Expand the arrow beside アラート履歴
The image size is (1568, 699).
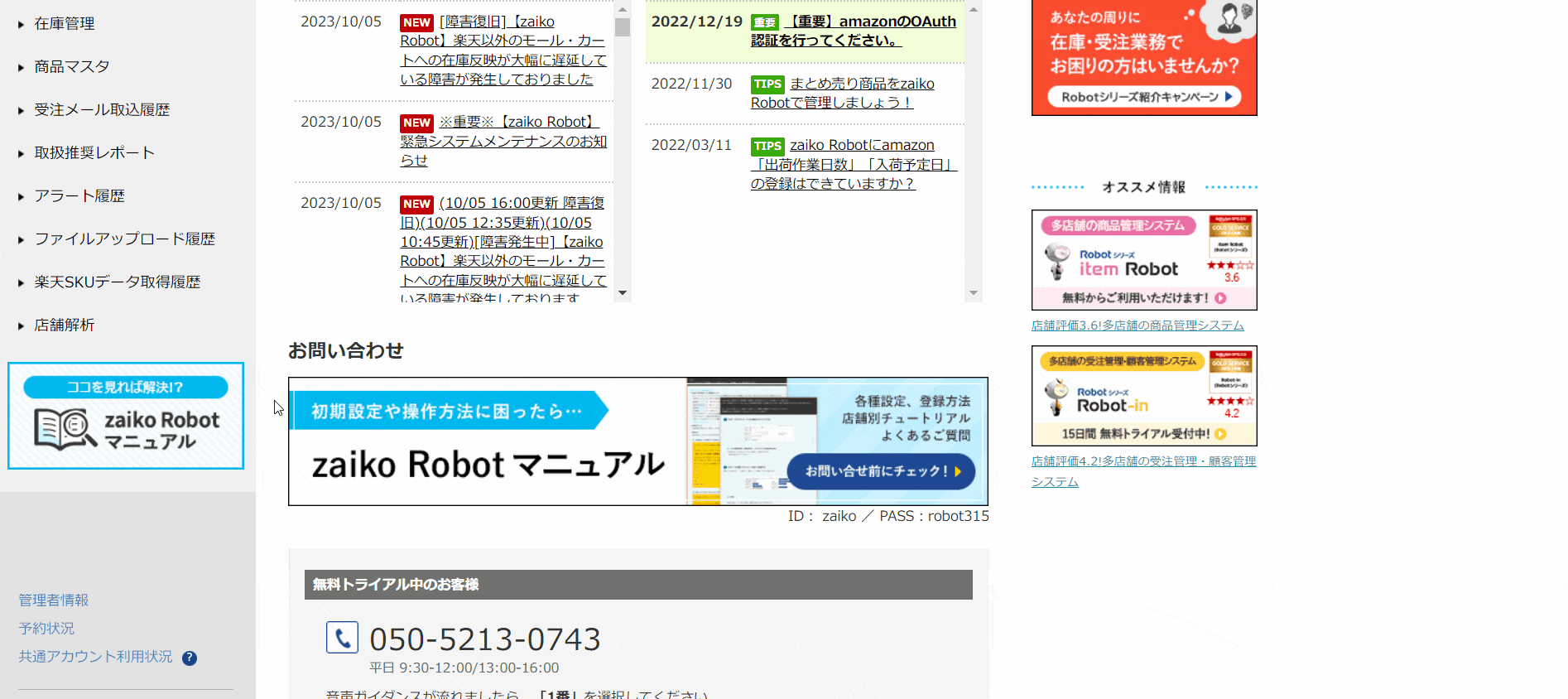[22, 197]
